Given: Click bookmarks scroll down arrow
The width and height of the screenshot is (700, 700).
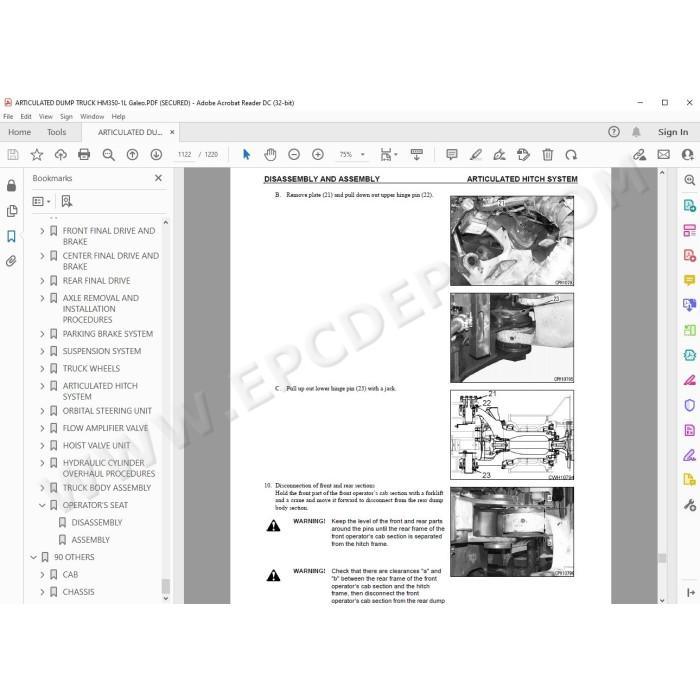Looking at the screenshot, I should (x=166, y=599).
